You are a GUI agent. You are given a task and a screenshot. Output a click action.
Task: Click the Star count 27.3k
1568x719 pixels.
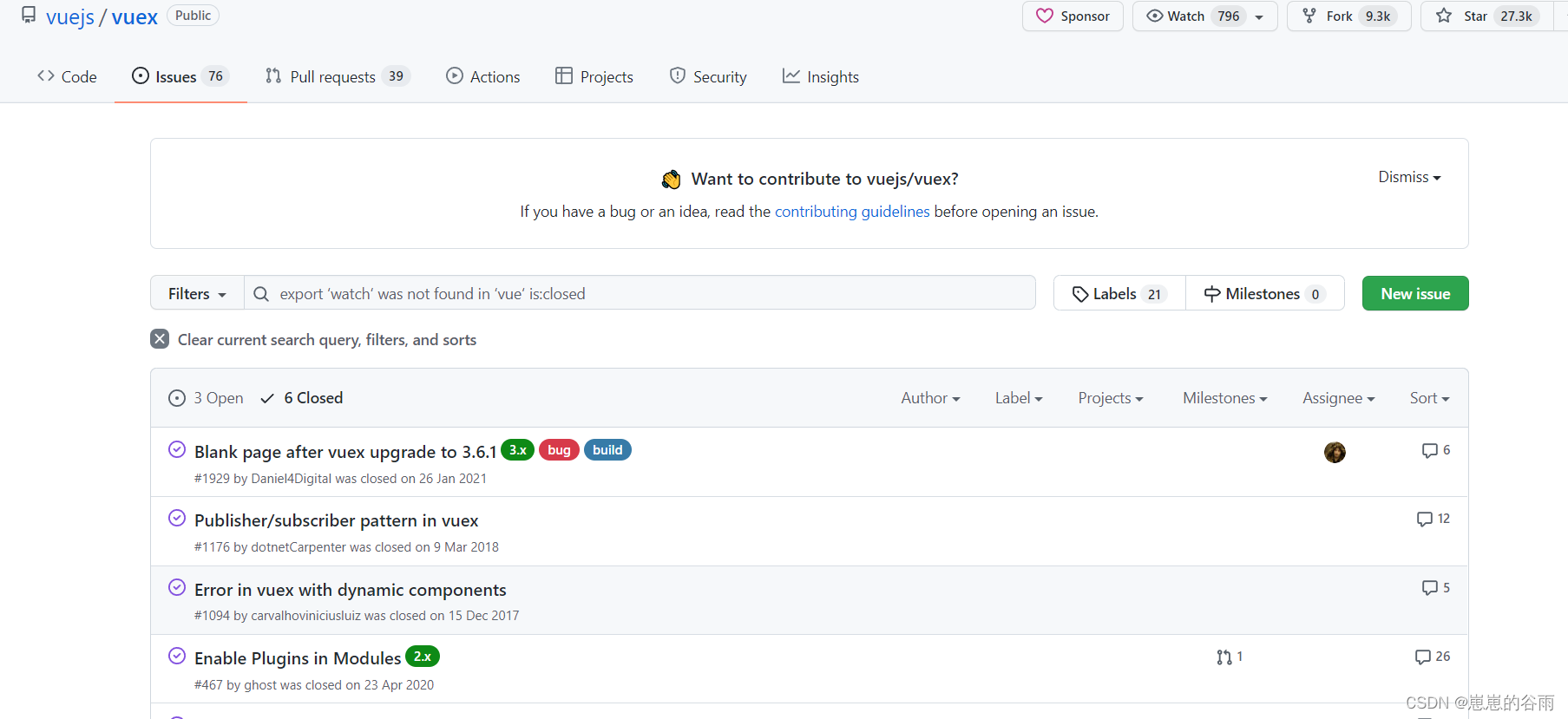1516,16
